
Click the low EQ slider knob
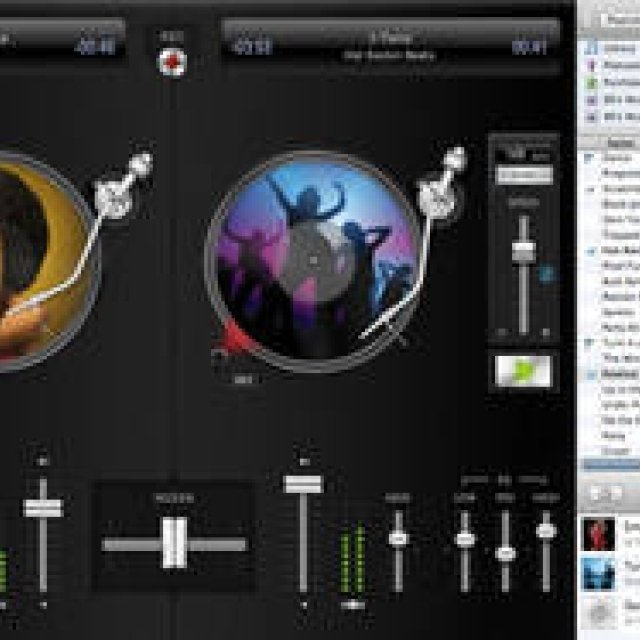(465, 540)
